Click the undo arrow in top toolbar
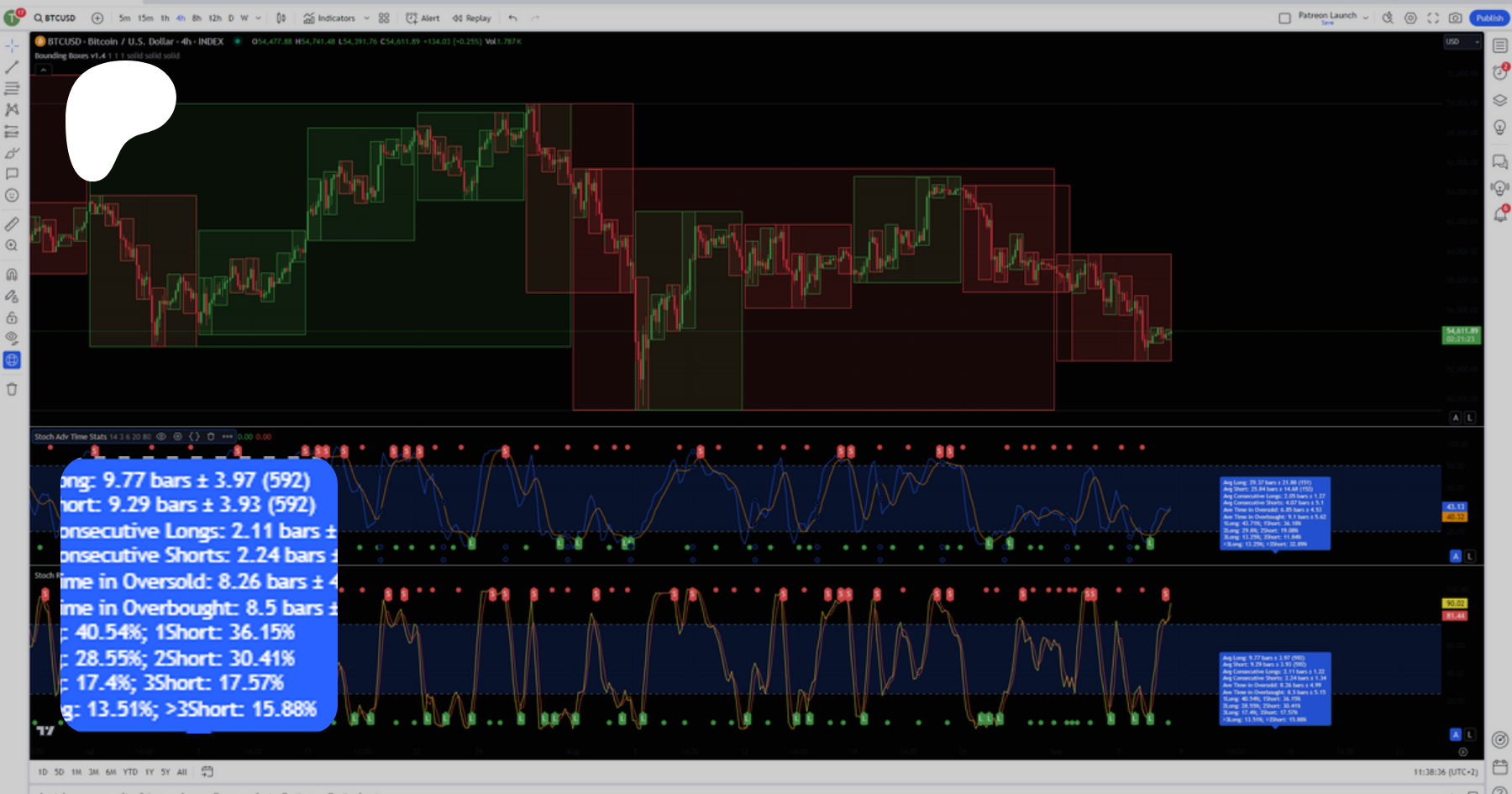Screen dimensions: 1512x794 tap(512, 18)
